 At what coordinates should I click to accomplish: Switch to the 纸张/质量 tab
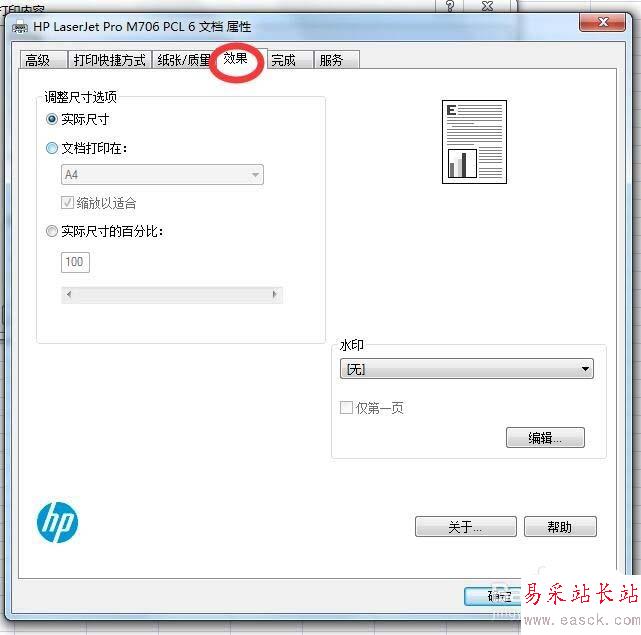[183, 60]
